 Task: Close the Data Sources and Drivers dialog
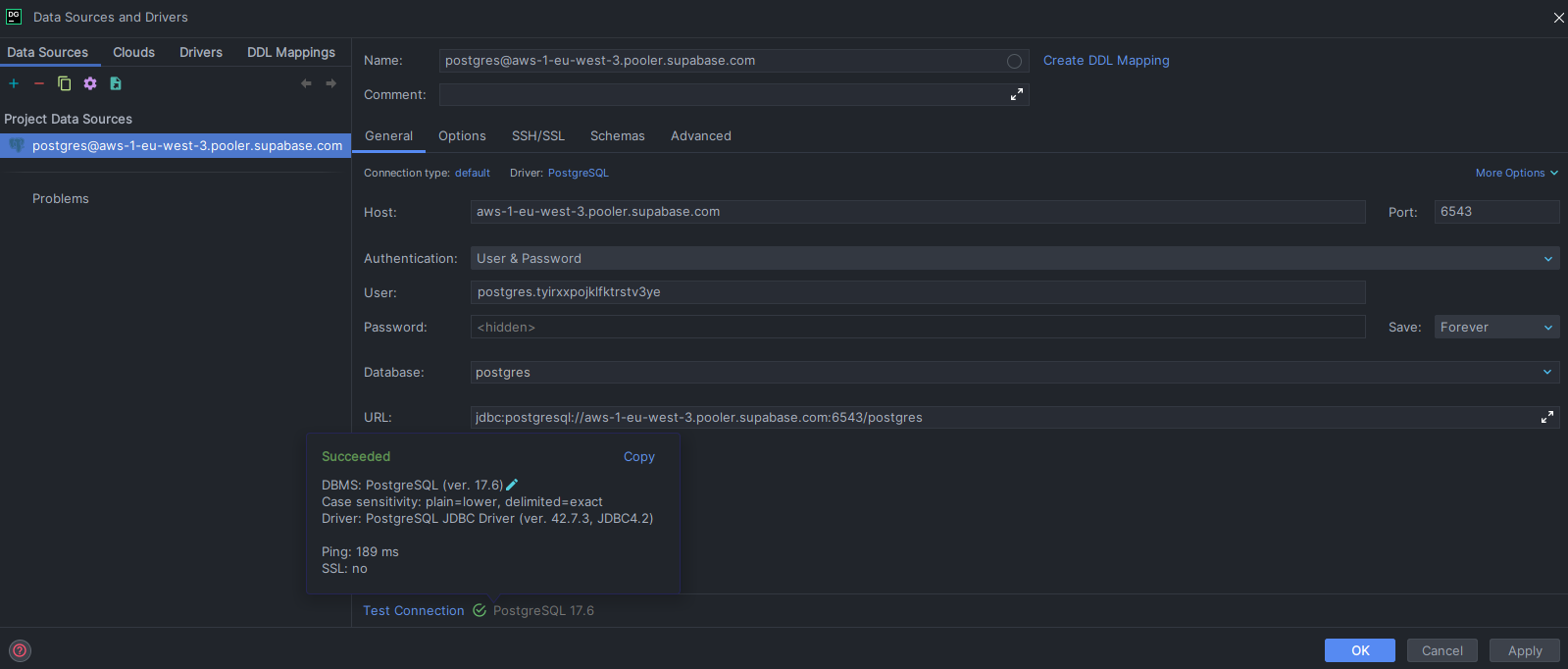pyautogui.click(x=1559, y=18)
